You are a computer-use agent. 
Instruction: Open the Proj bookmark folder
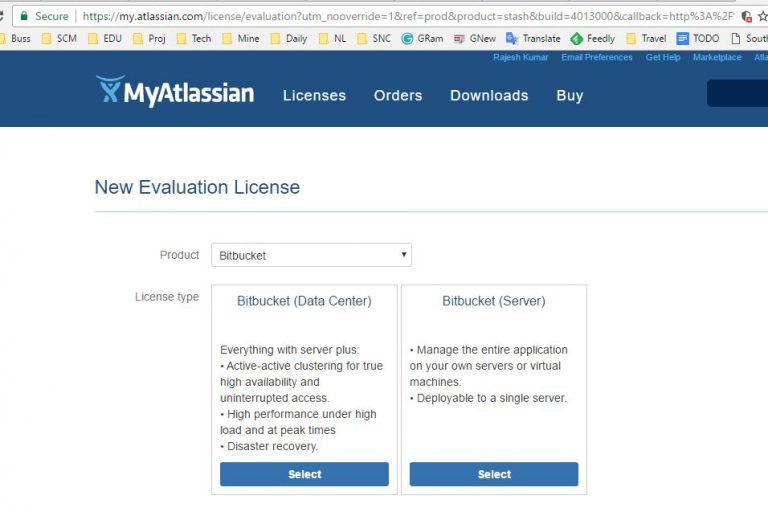click(150, 38)
